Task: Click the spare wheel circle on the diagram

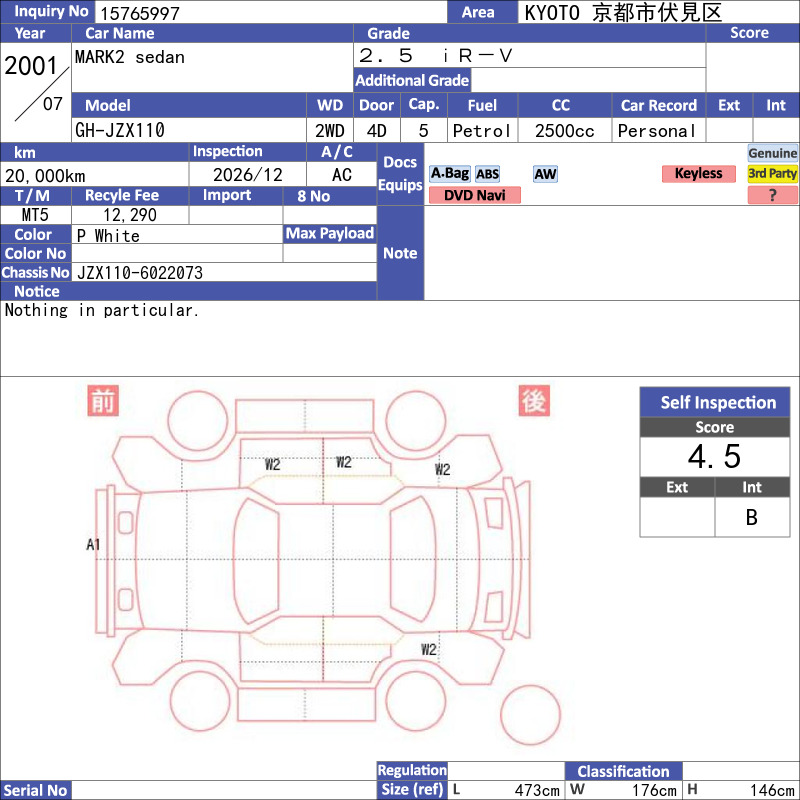Action: (530, 715)
